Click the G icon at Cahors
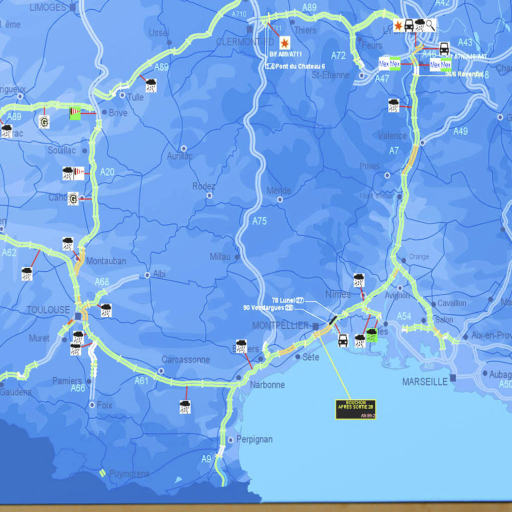512x512 pixels. [x=73, y=199]
